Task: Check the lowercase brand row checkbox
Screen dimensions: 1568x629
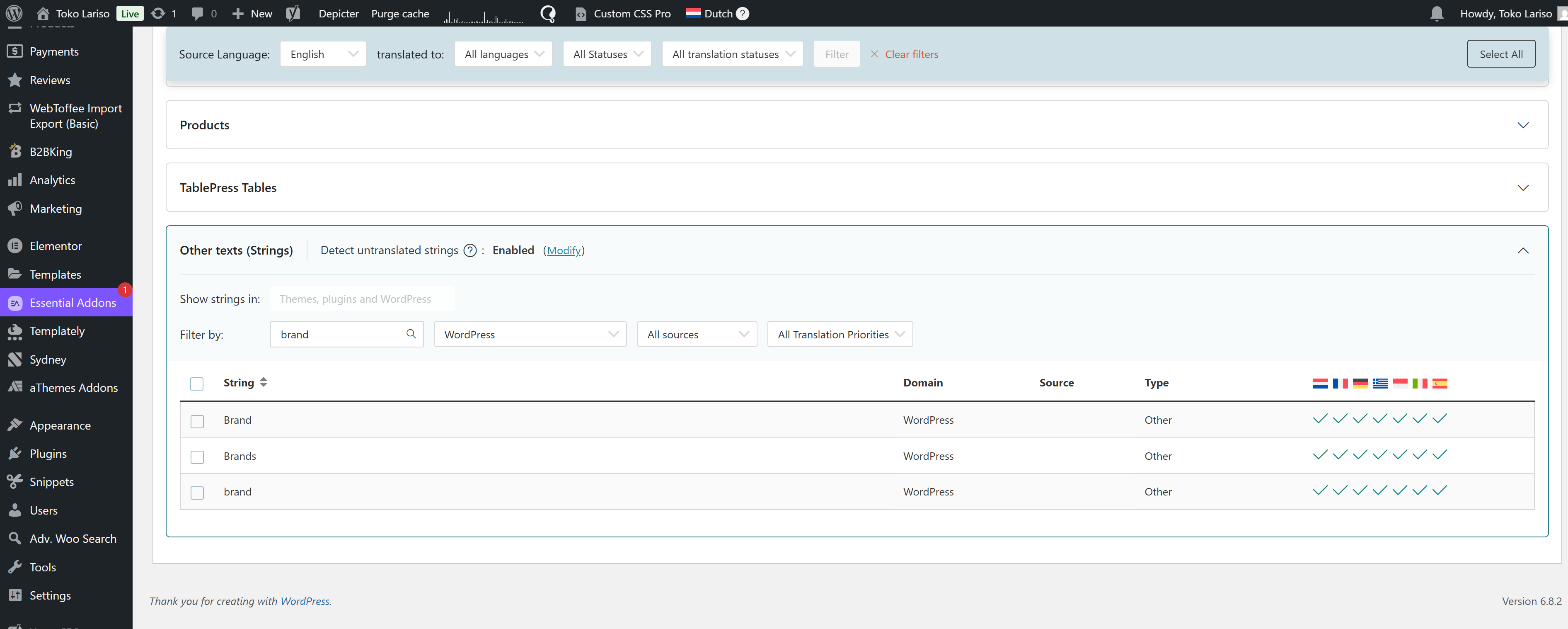Action: pyautogui.click(x=196, y=493)
